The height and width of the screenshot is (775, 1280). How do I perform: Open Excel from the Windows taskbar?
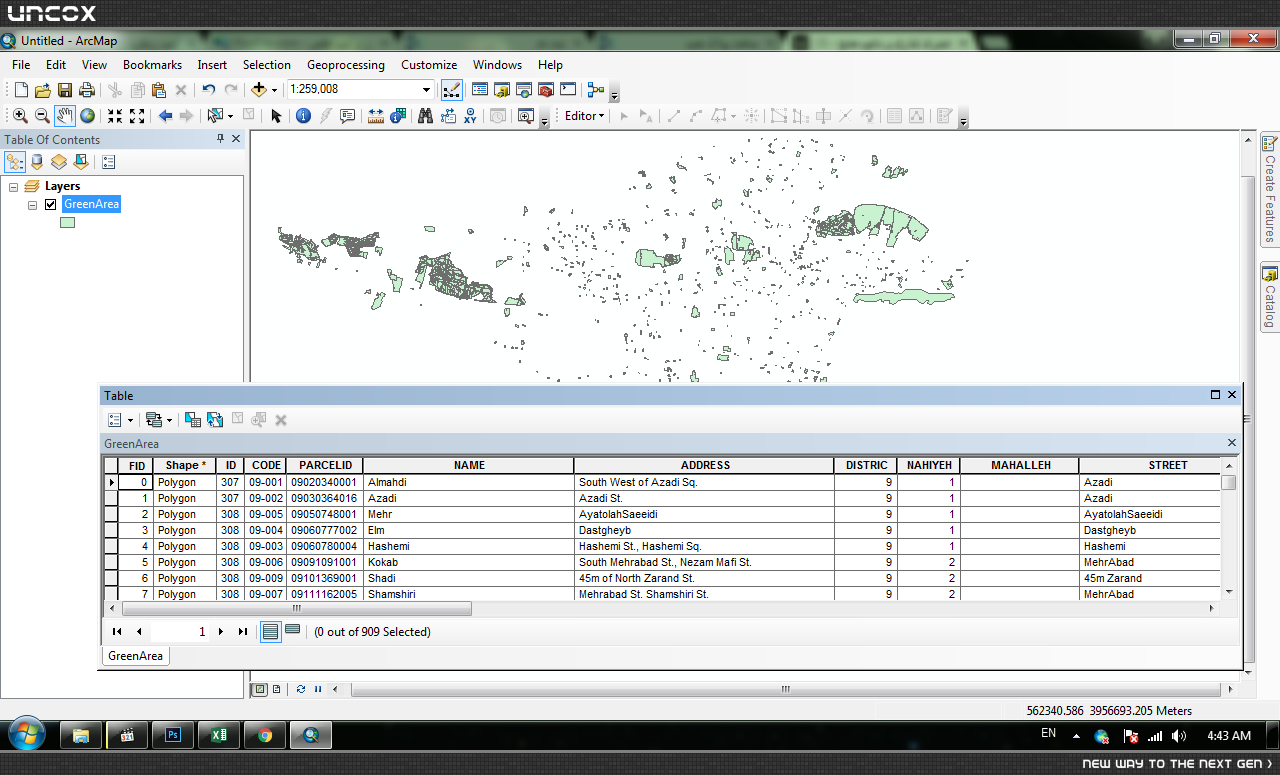point(219,735)
